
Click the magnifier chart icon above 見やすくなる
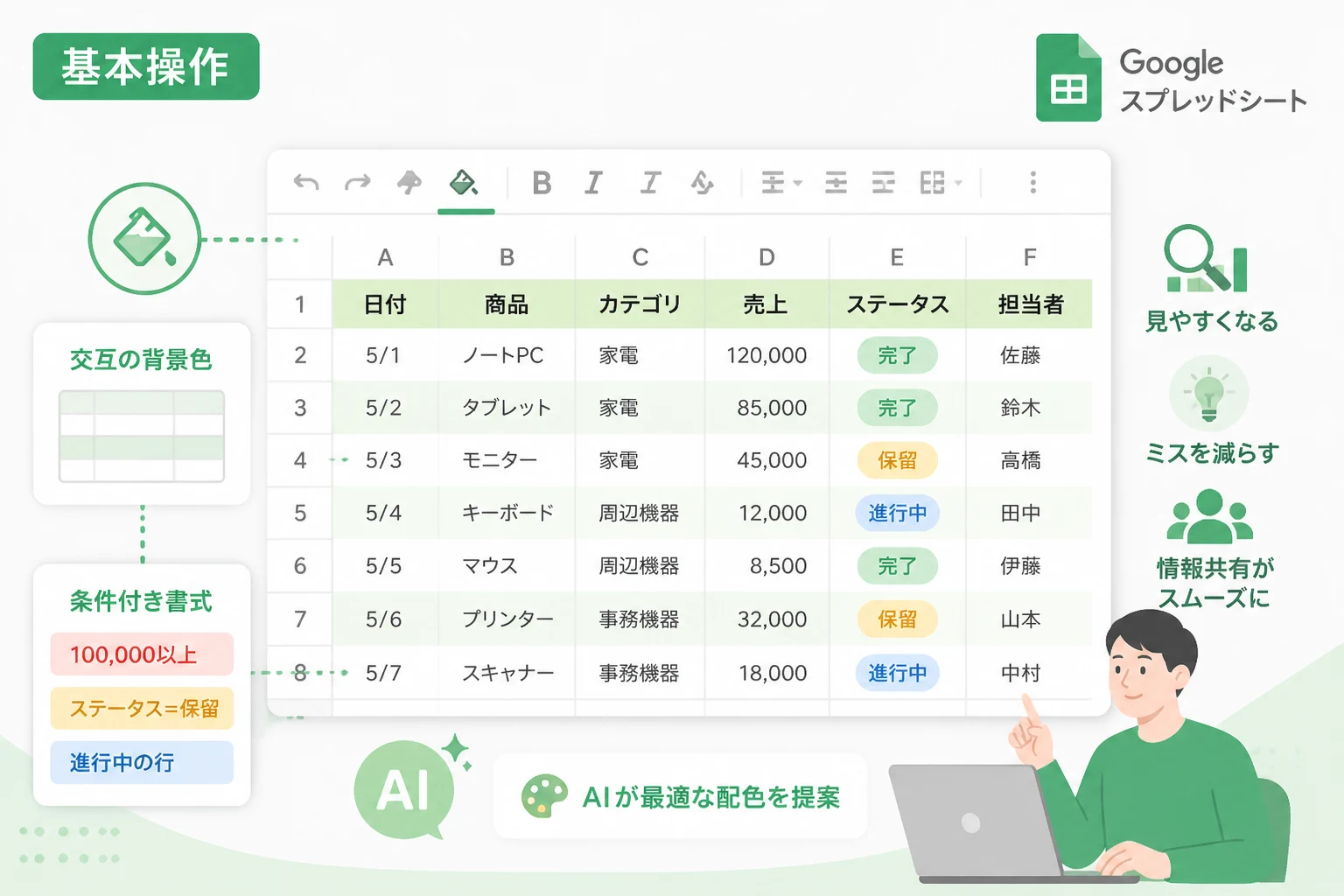[1206, 259]
